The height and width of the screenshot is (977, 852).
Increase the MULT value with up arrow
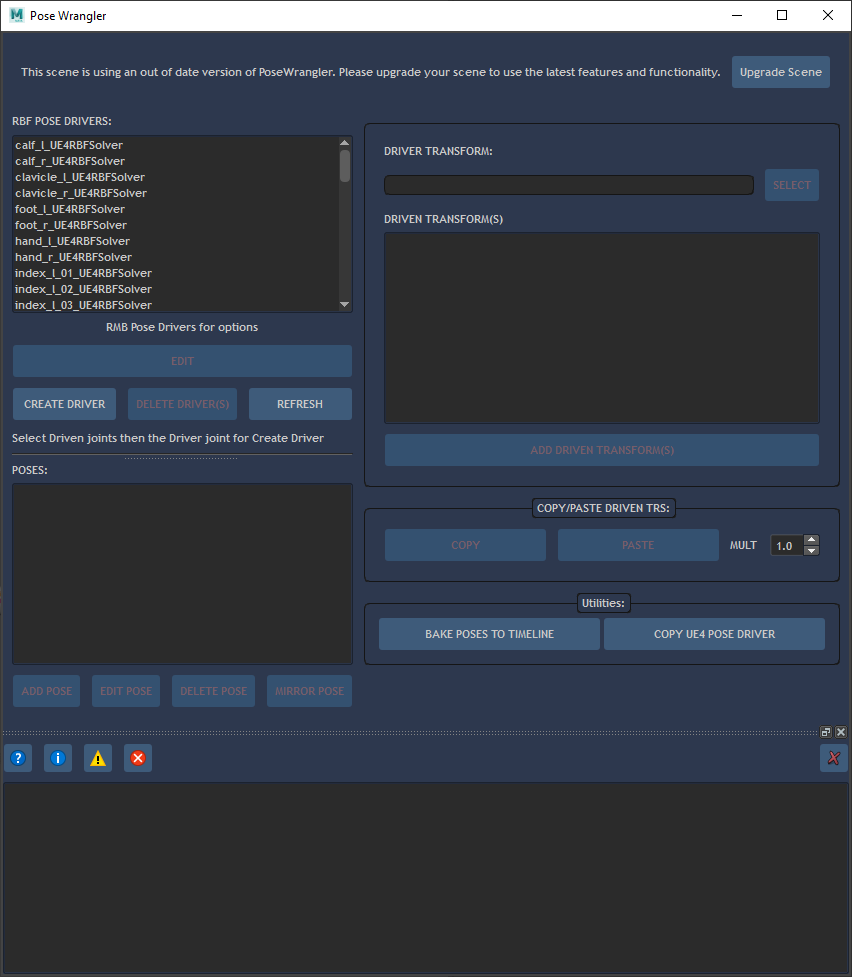[811, 541]
